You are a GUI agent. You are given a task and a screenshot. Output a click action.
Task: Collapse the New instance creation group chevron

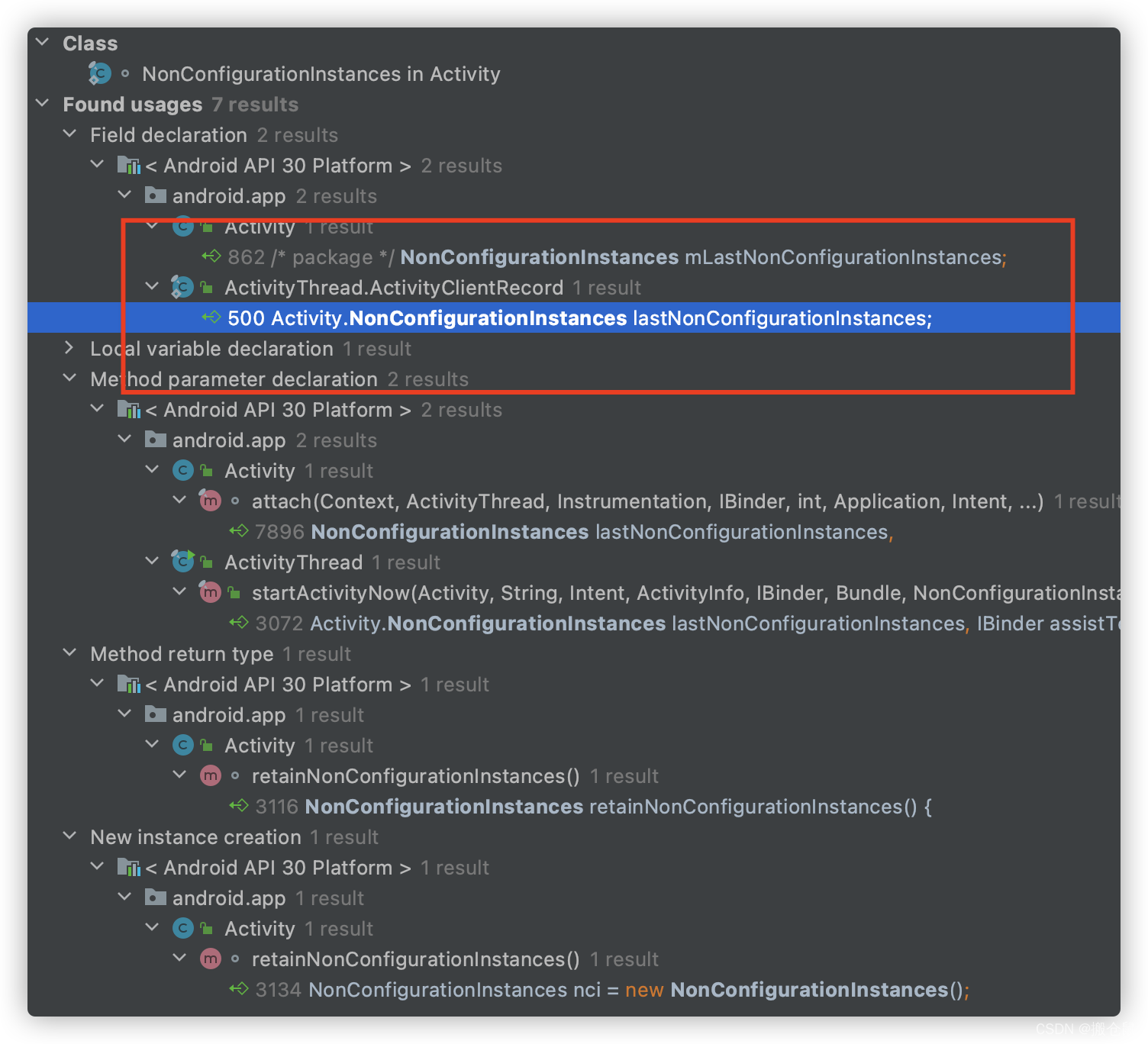tap(70, 836)
